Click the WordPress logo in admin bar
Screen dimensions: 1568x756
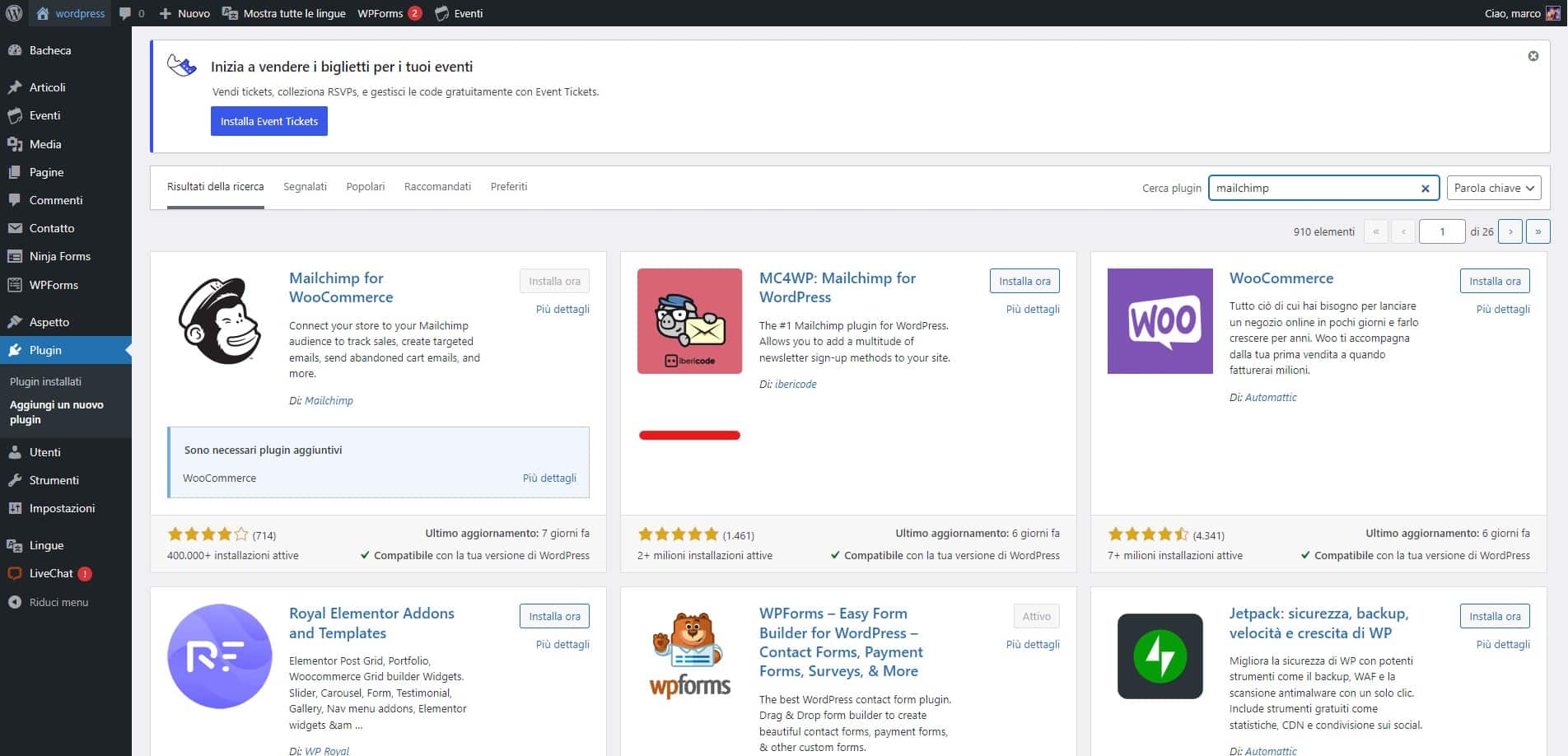click(x=14, y=13)
